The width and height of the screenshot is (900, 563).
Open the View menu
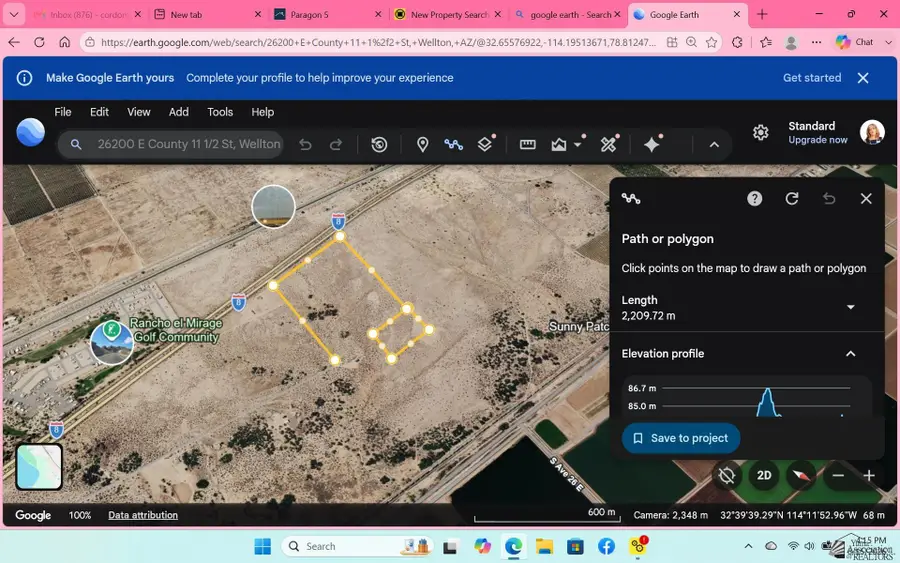[x=138, y=112]
